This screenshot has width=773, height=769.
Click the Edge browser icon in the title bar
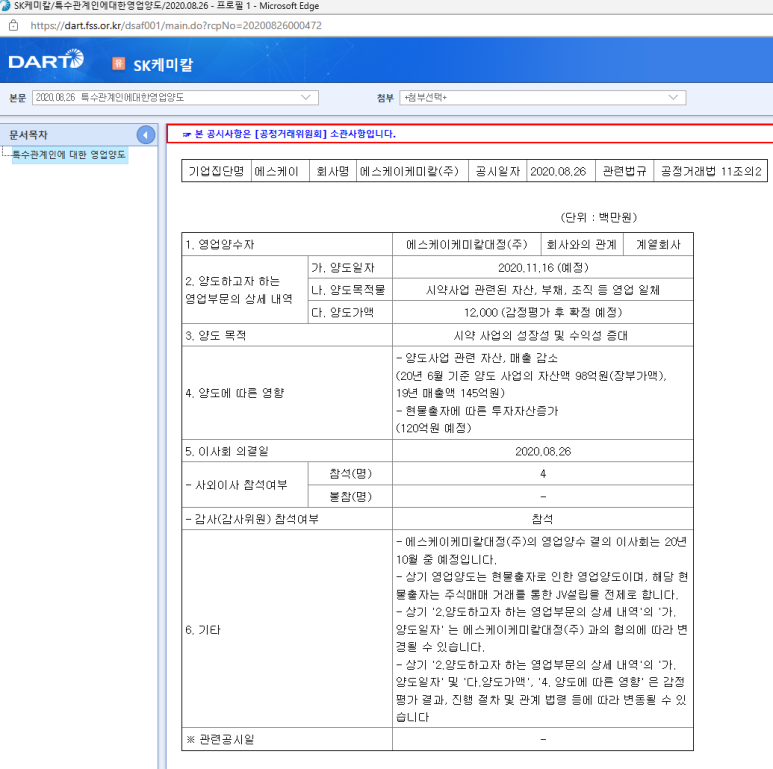[5, 6]
